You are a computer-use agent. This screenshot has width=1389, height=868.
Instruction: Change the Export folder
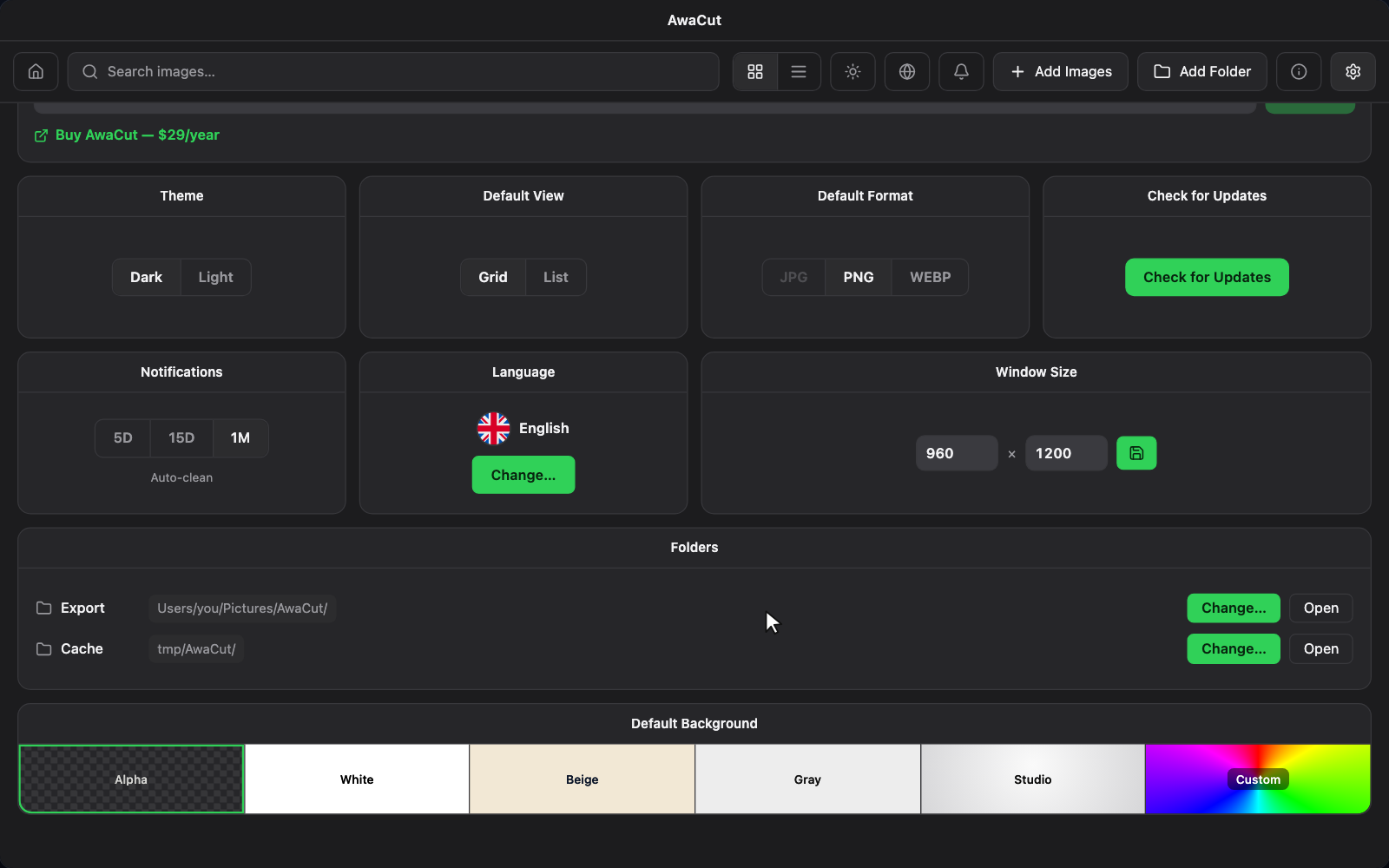click(1234, 608)
